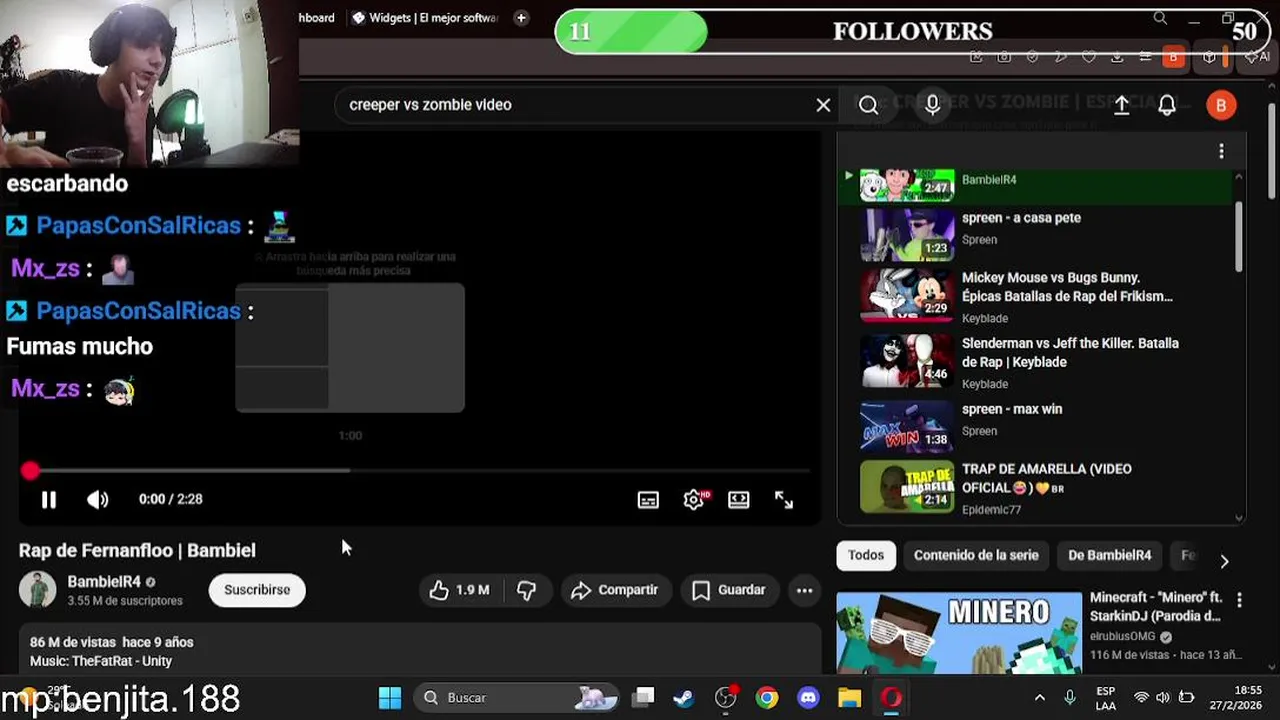The width and height of the screenshot is (1280, 720).
Task: Click Opera bookmark heart icon
Action: coord(1089,57)
